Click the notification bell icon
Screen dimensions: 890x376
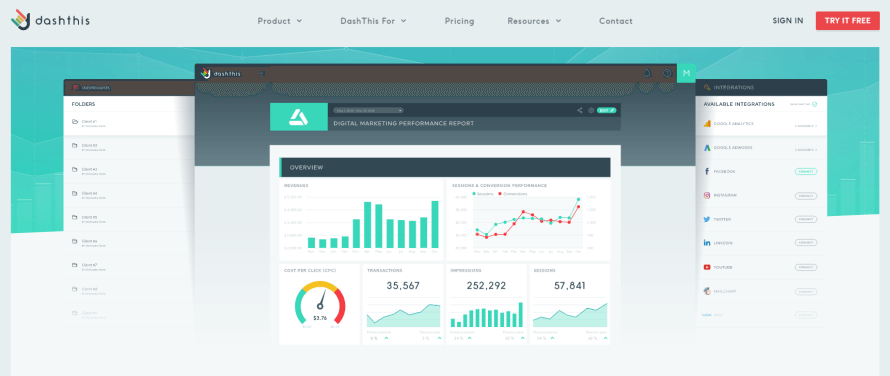[647, 73]
